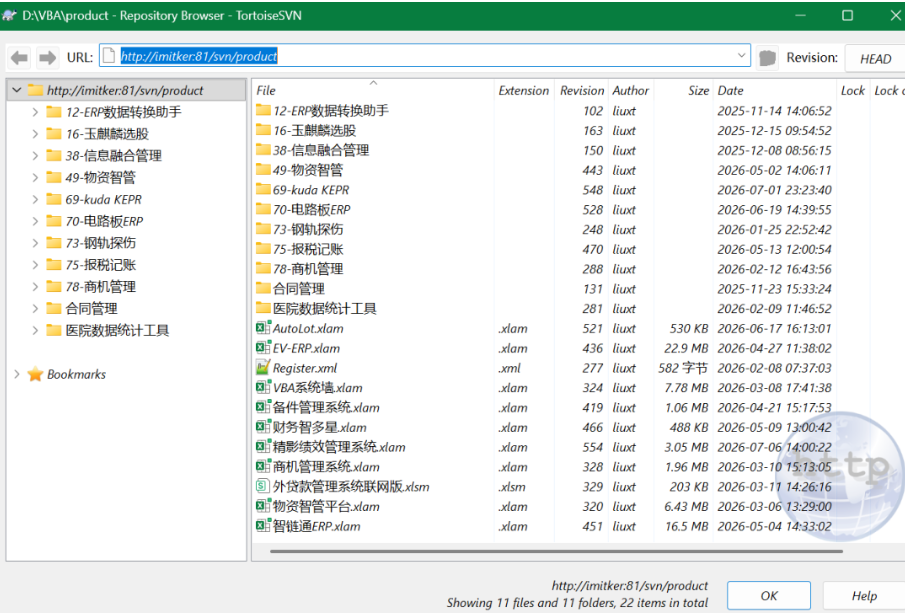Select 财务智多星.xlam file icon
The image size is (905, 613).
pyautogui.click(x=263, y=427)
